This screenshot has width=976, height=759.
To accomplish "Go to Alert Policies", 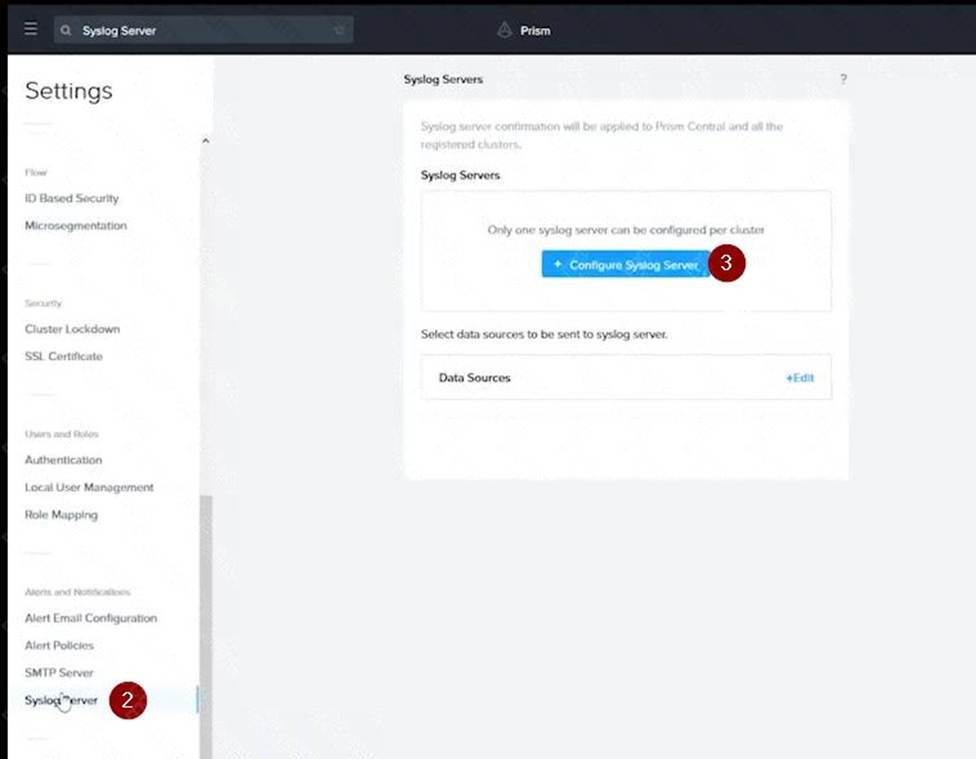I will coord(59,646).
